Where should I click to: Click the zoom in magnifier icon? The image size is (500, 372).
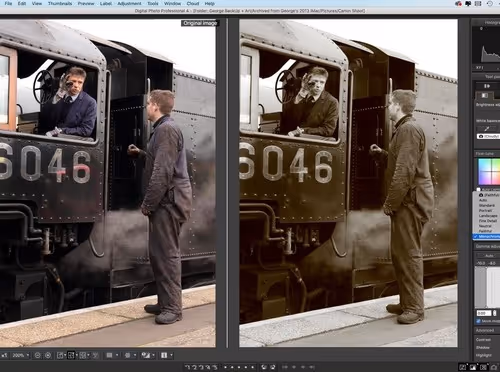[48, 355]
